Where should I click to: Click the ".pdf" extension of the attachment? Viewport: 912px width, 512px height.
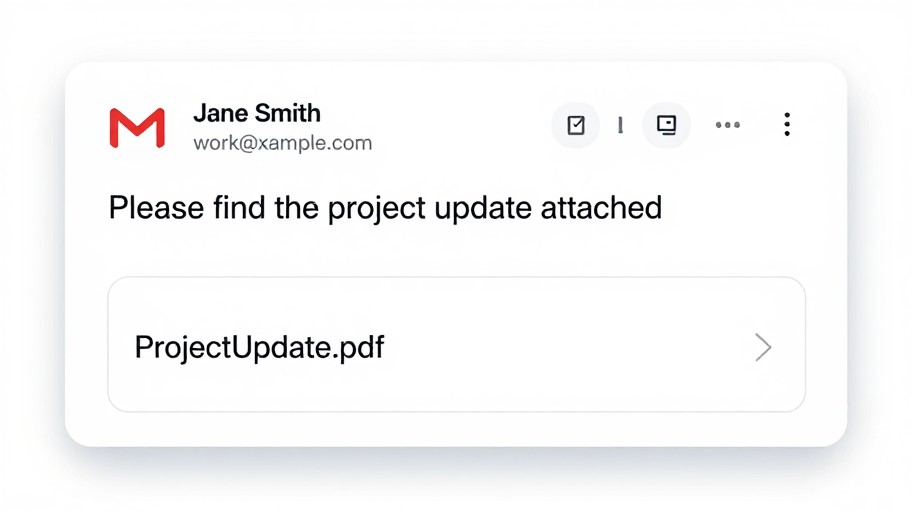(362, 347)
